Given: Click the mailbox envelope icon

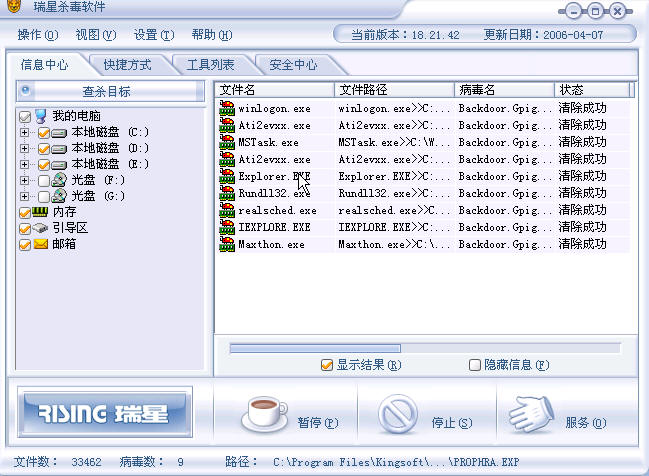Looking at the screenshot, I should pyautogui.click(x=41, y=244).
